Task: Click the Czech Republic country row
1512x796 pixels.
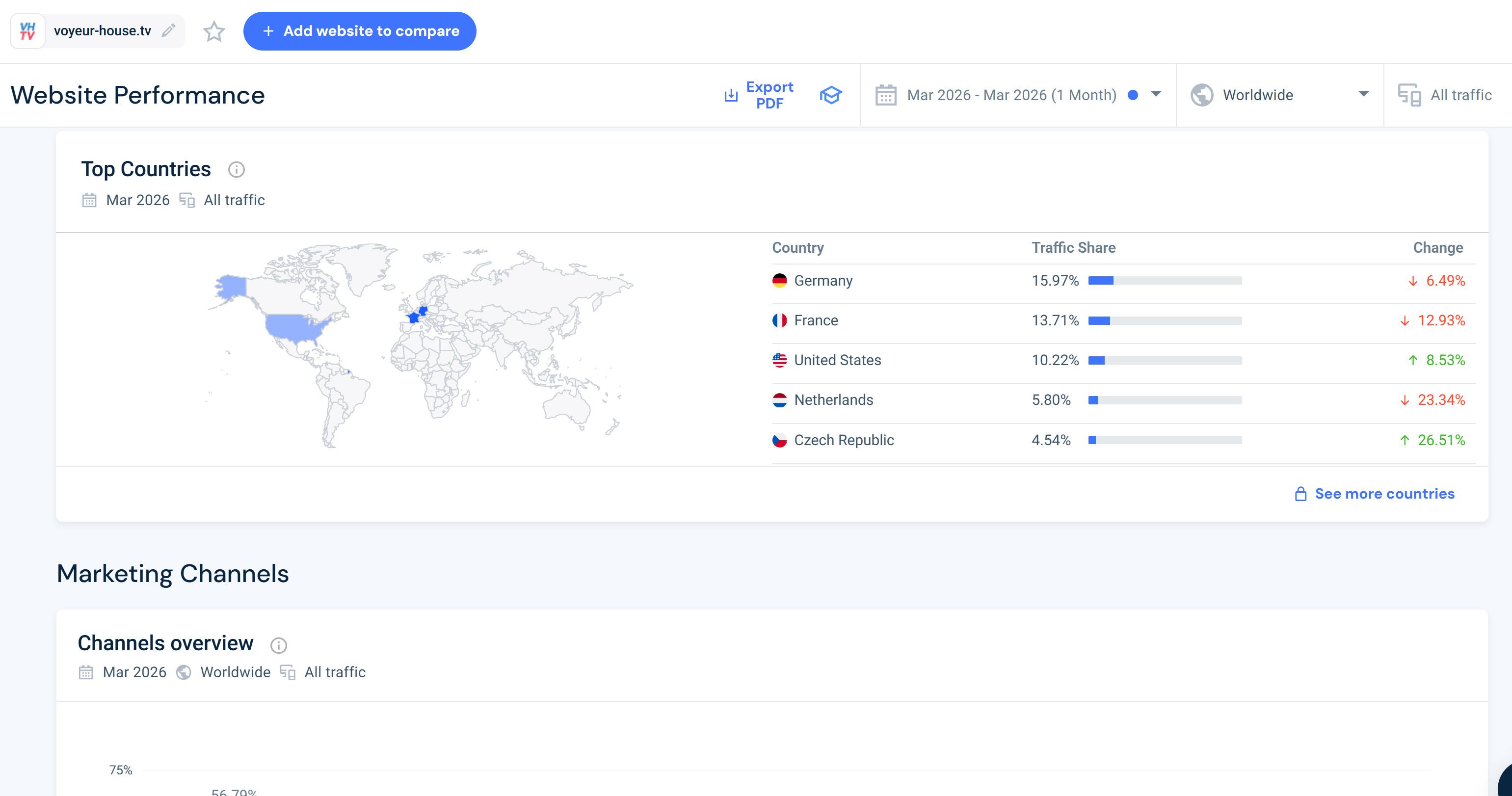Action: pyautogui.click(x=843, y=440)
